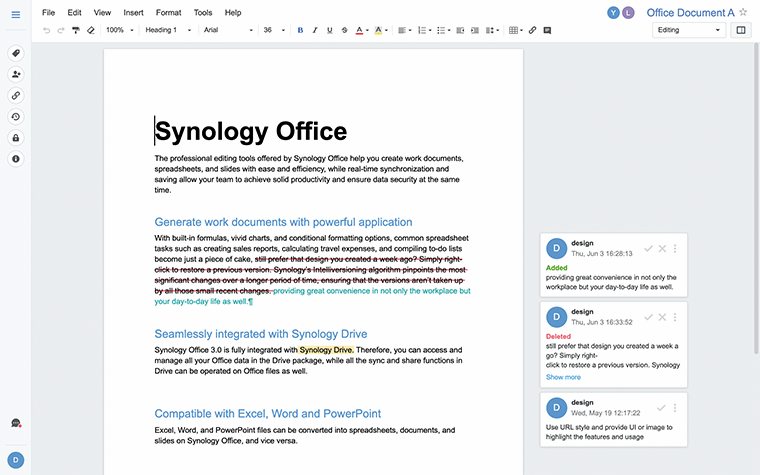The height and width of the screenshot is (475, 760).
Task: Open the insert table tool
Action: click(516, 30)
